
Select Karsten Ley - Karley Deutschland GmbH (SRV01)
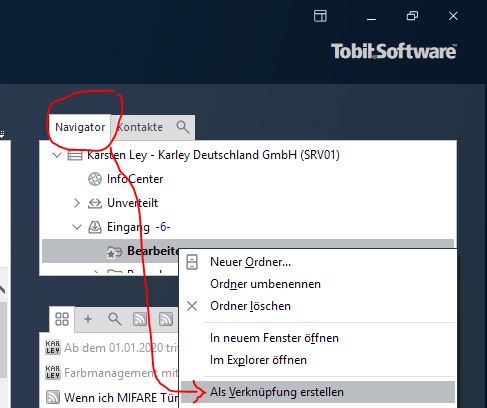[213, 155]
